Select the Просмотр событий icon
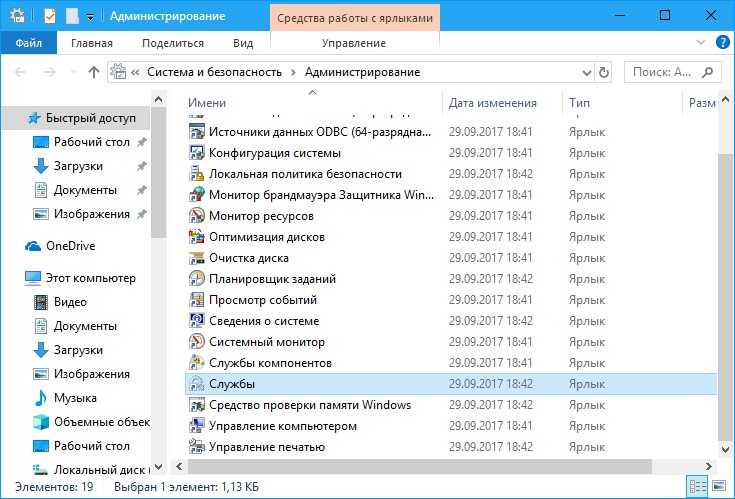Image resolution: width=735 pixels, height=499 pixels. tap(196, 300)
